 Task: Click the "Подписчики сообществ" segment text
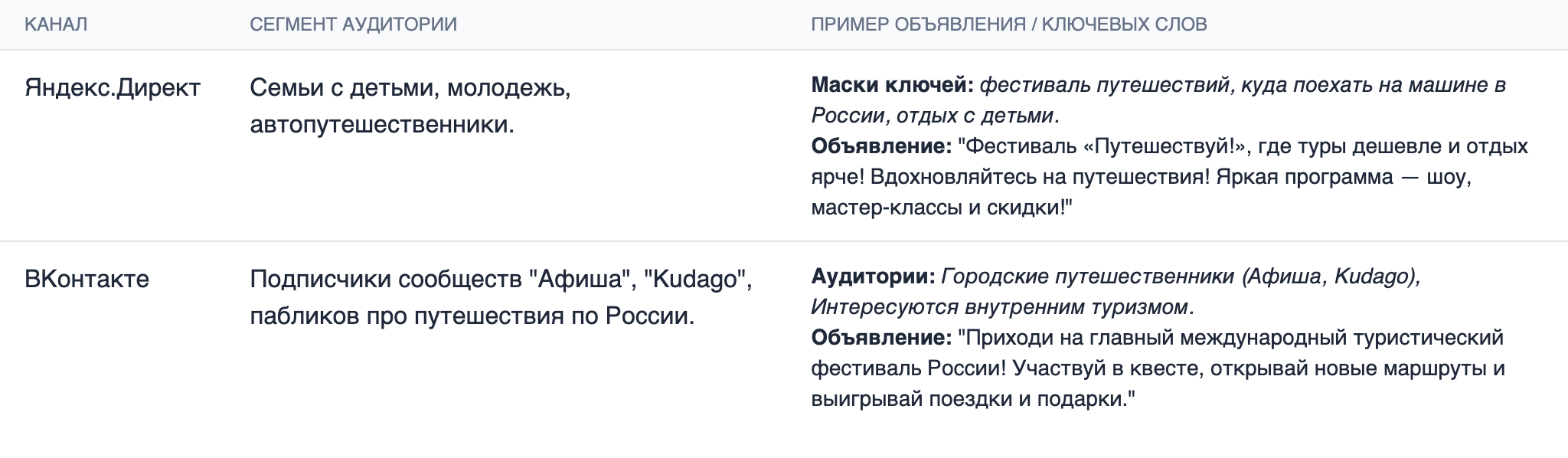[385, 279]
